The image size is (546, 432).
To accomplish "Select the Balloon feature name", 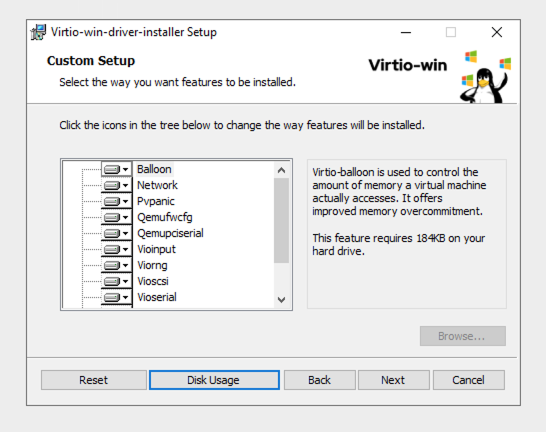I will [154, 169].
